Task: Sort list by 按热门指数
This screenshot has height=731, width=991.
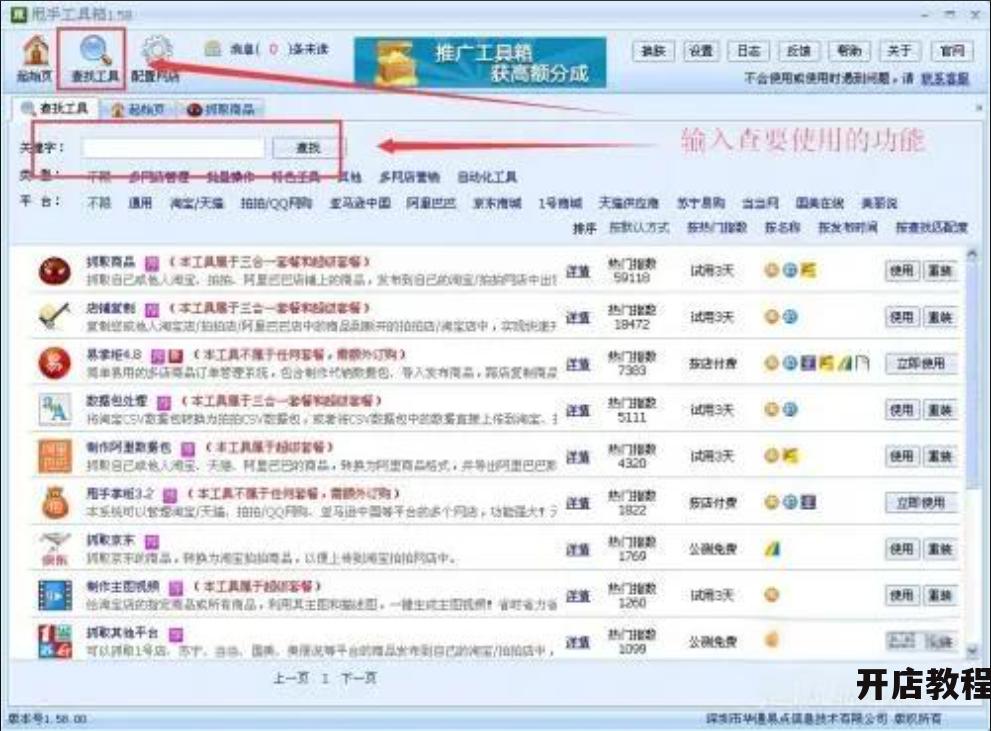Action: pyautogui.click(x=717, y=227)
